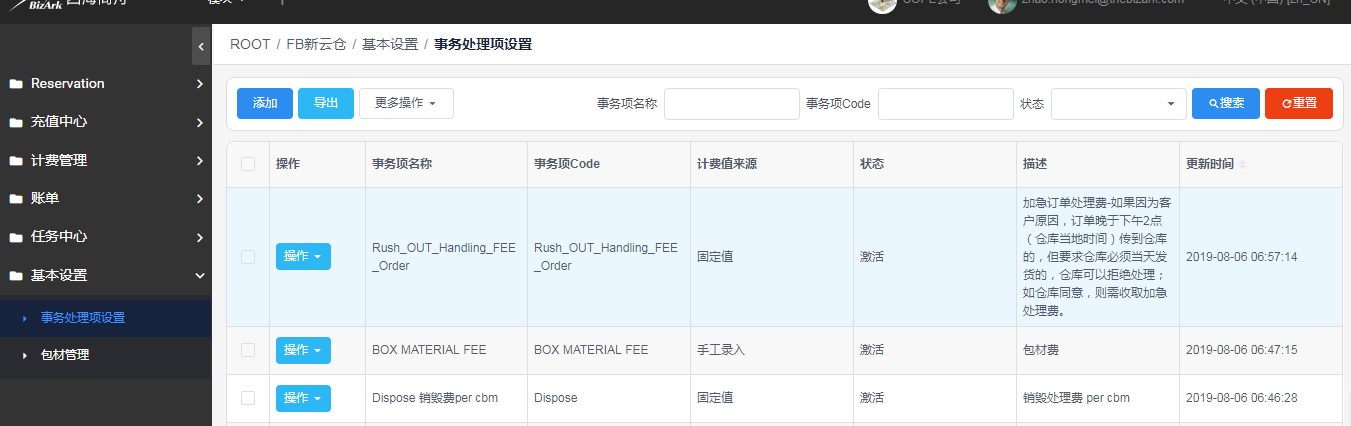Click the 充值中心 folder icon

click(x=15, y=122)
